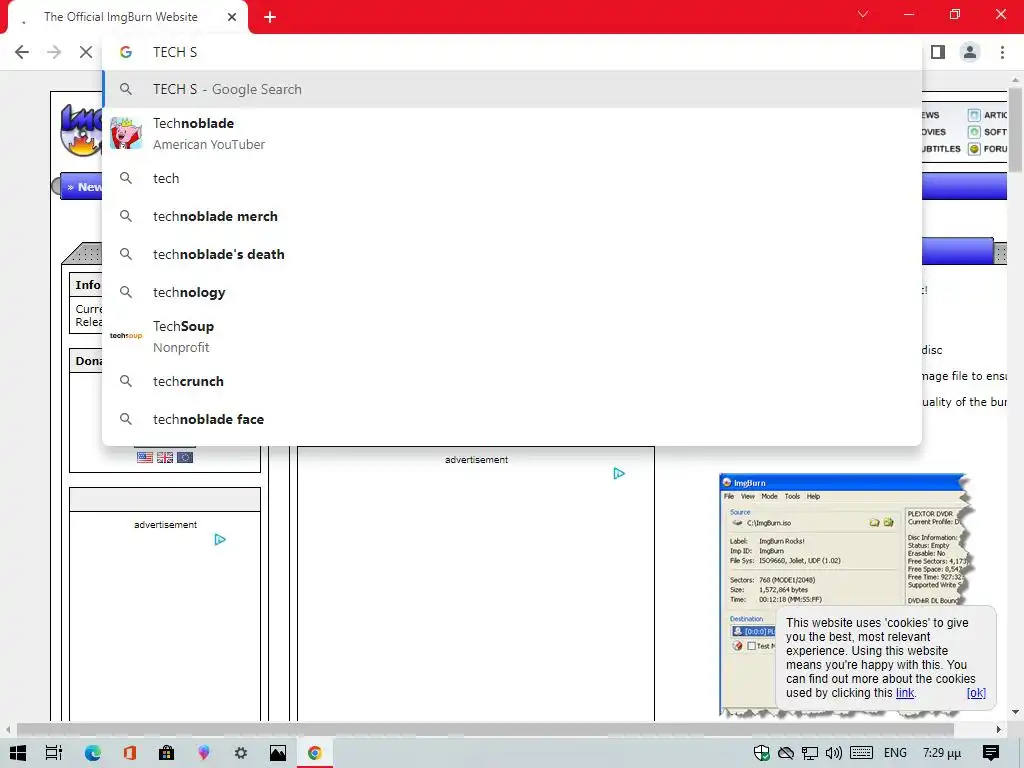This screenshot has height=768, width=1024.
Task: Open notification center icon
Action: click(x=991, y=753)
